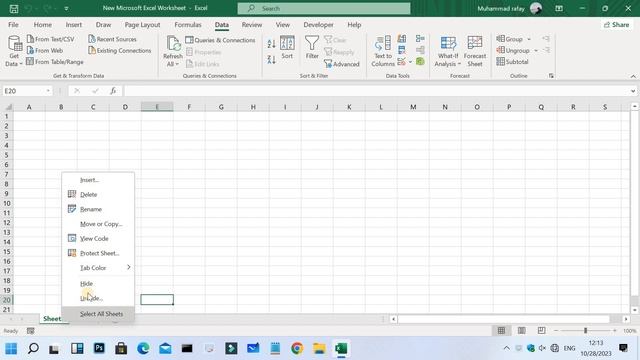Open File Explorer from taskbar
Viewport: 640px width, 360px height.
tap(319, 348)
